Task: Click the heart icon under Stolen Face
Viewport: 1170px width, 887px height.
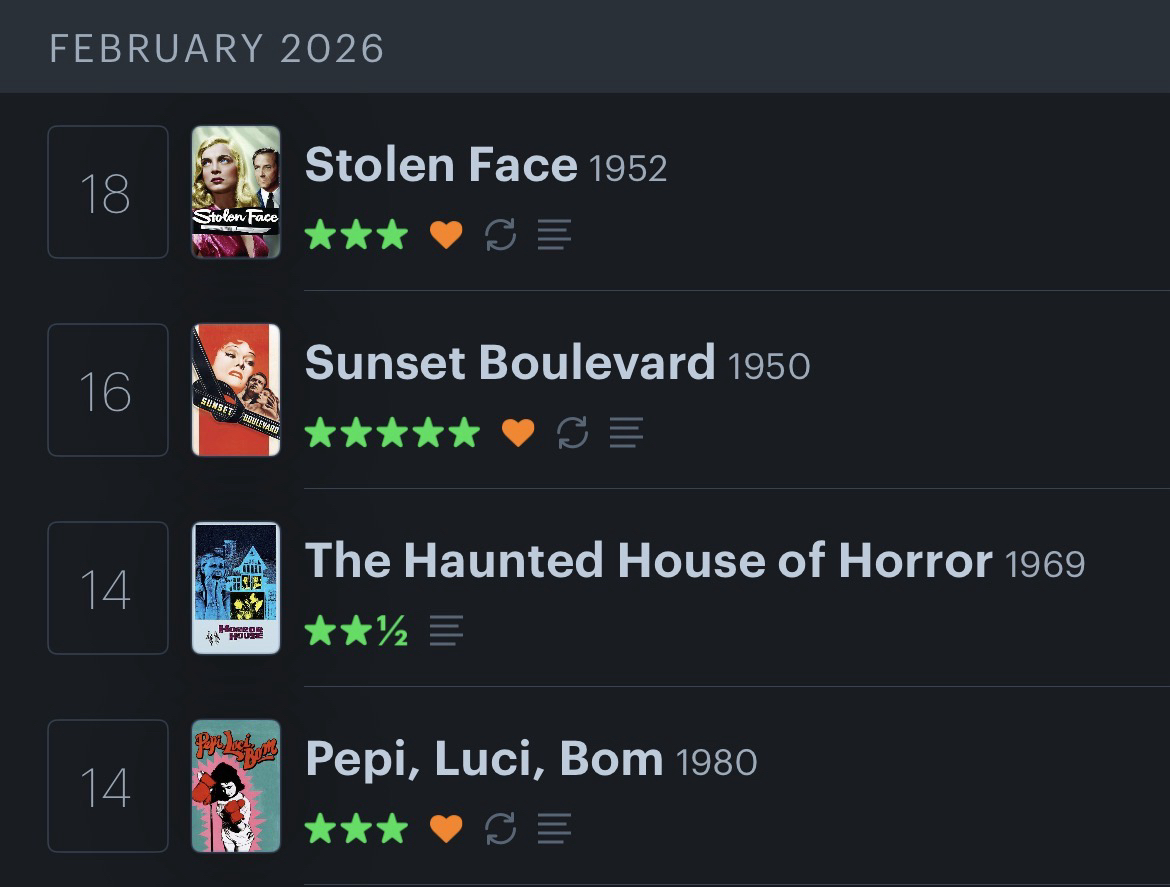Action: [x=446, y=235]
